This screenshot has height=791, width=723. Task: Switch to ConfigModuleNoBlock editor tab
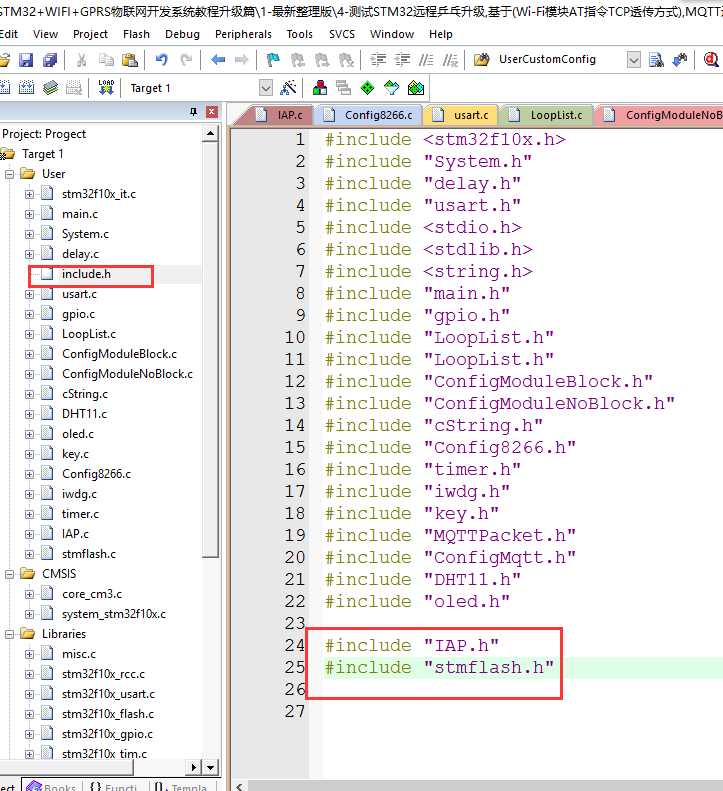pos(661,115)
